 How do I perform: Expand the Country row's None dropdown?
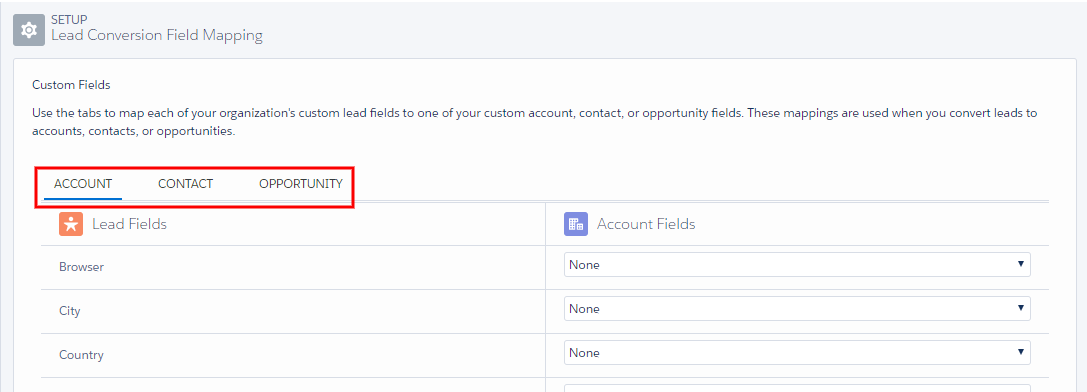[x=797, y=352]
